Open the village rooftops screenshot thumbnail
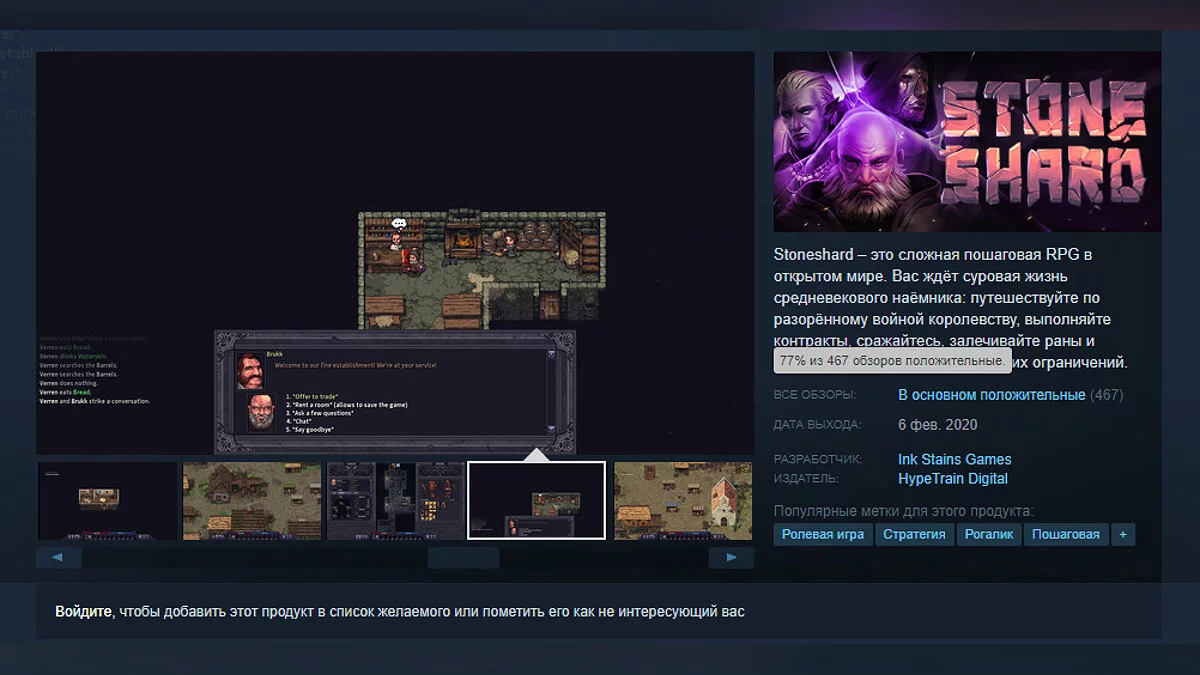The image size is (1200, 675). pos(252,500)
